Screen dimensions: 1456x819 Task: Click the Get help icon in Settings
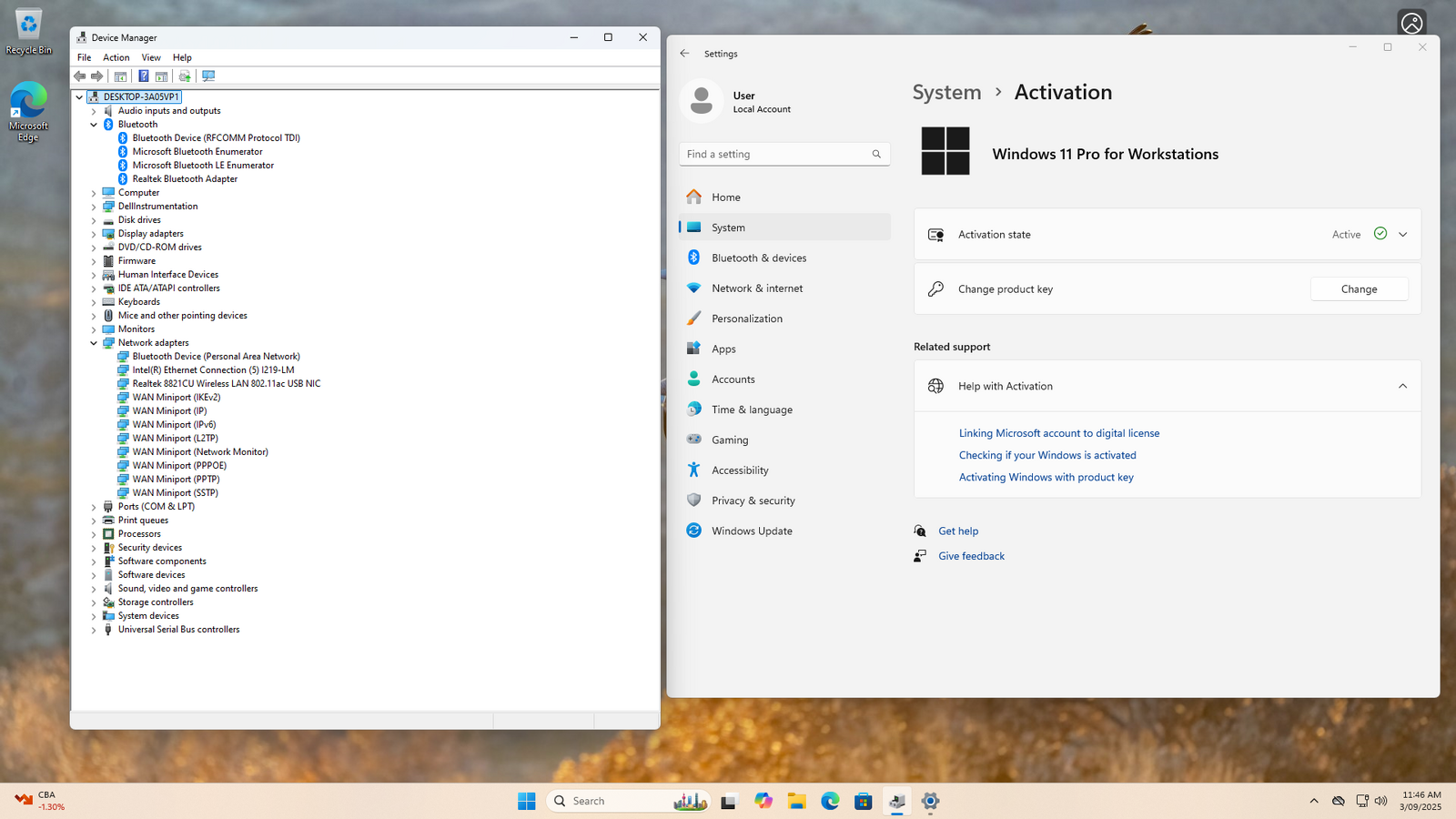point(920,531)
